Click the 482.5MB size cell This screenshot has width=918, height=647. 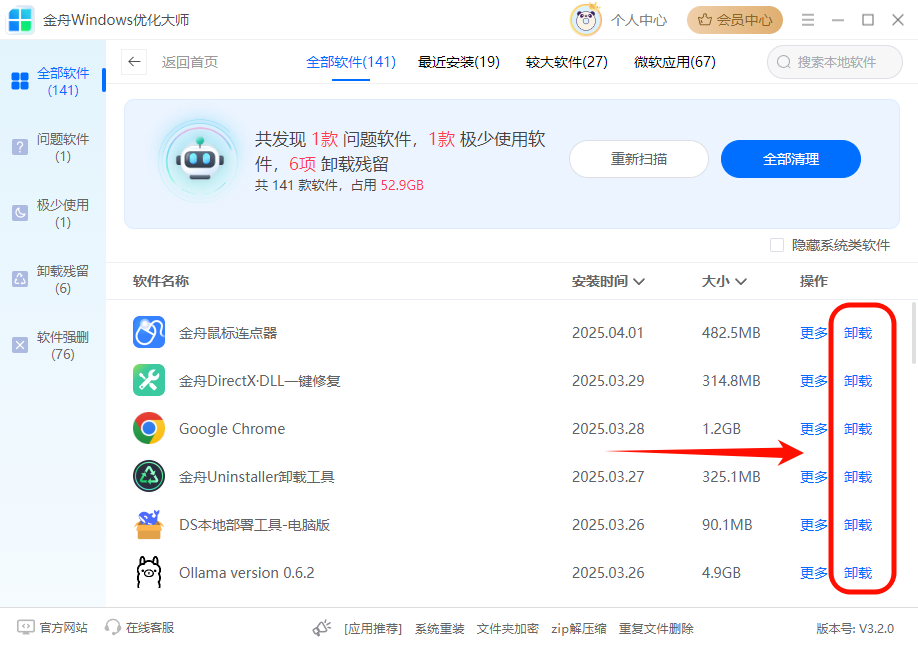click(x=731, y=333)
